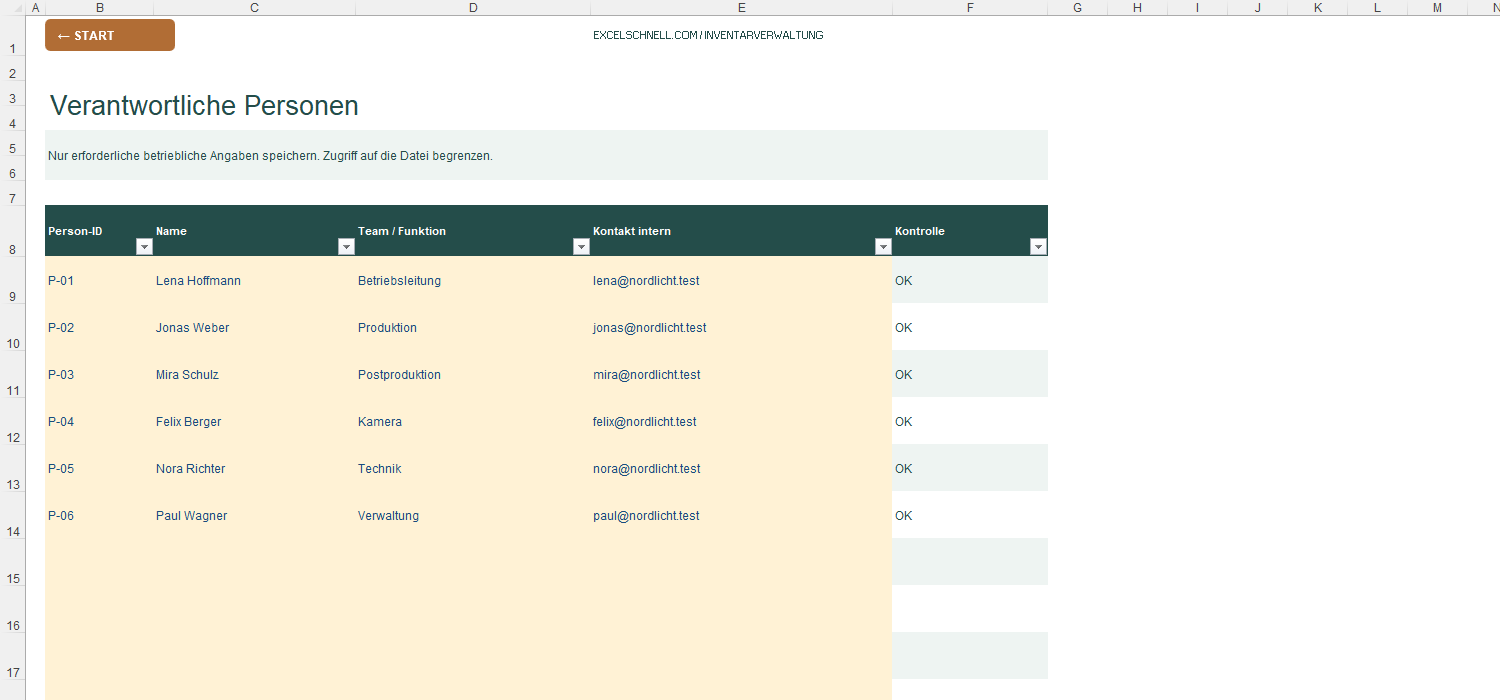Screen dimensions: 1500x700
Task: Select cell with Nora Richter
Action: 255,468
